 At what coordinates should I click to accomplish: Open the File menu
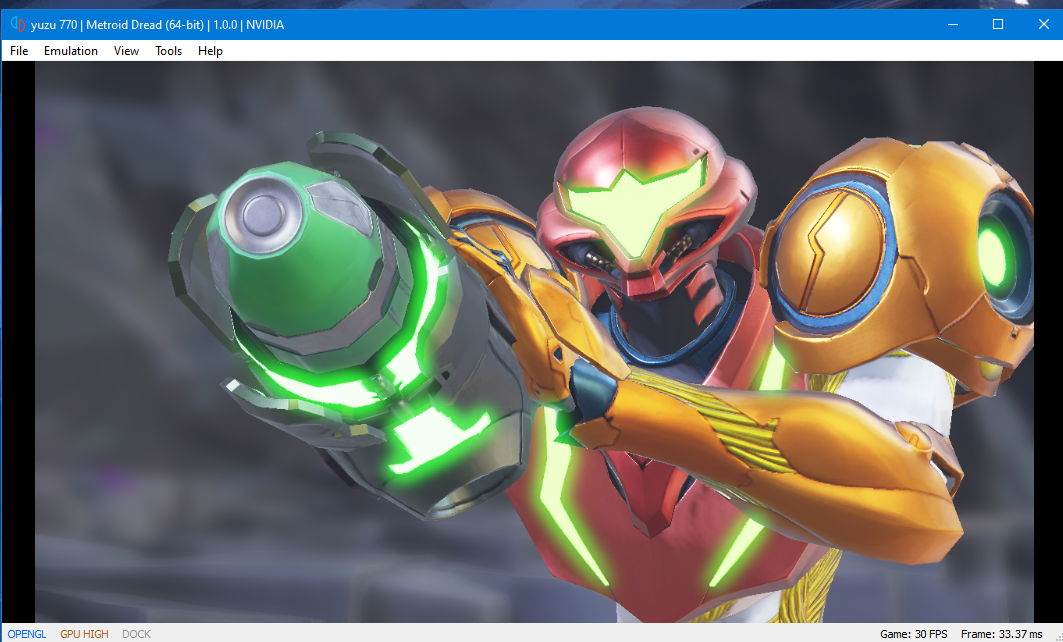pos(19,51)
